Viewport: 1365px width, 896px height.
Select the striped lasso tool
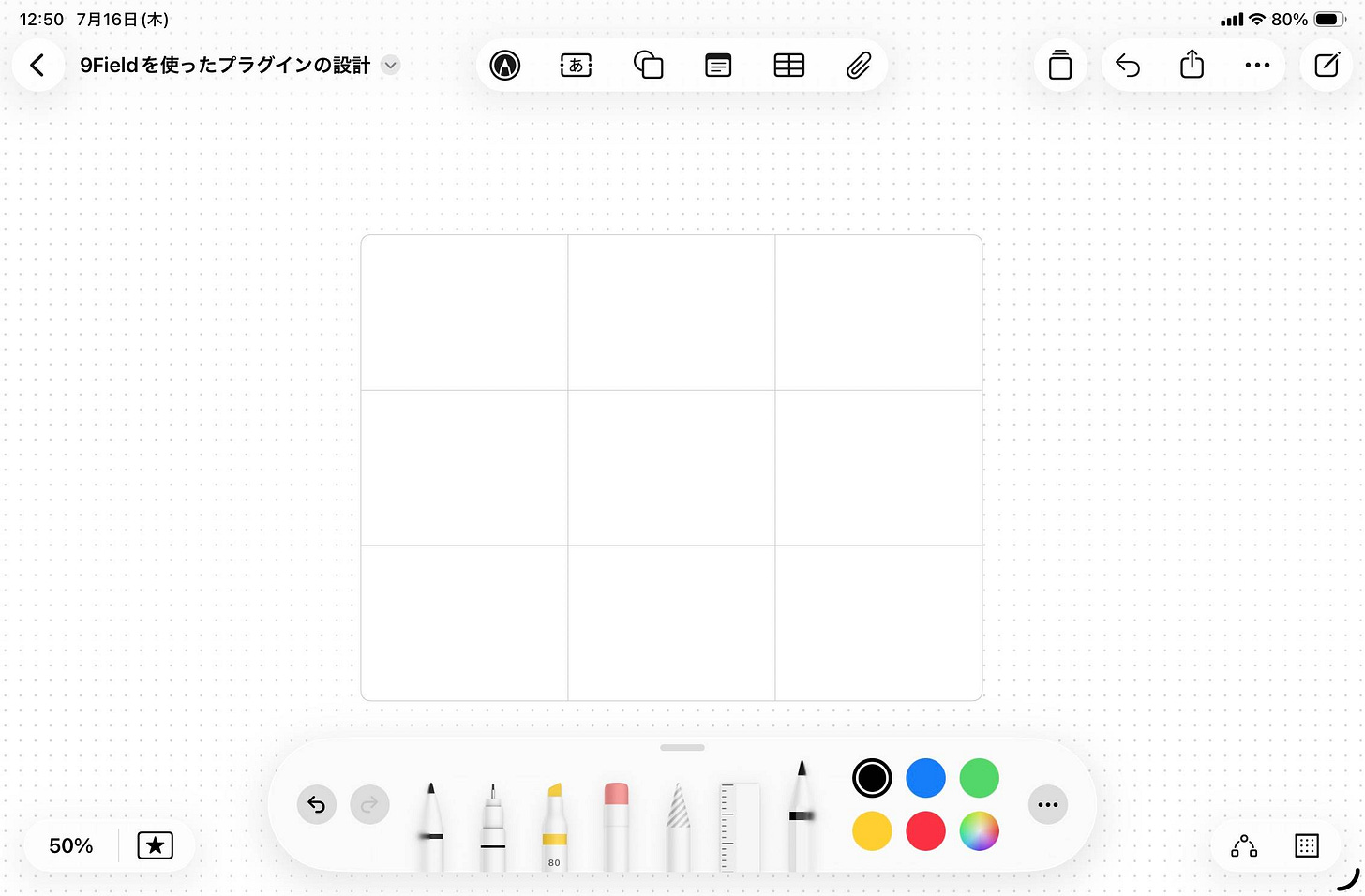coord(678,827)
